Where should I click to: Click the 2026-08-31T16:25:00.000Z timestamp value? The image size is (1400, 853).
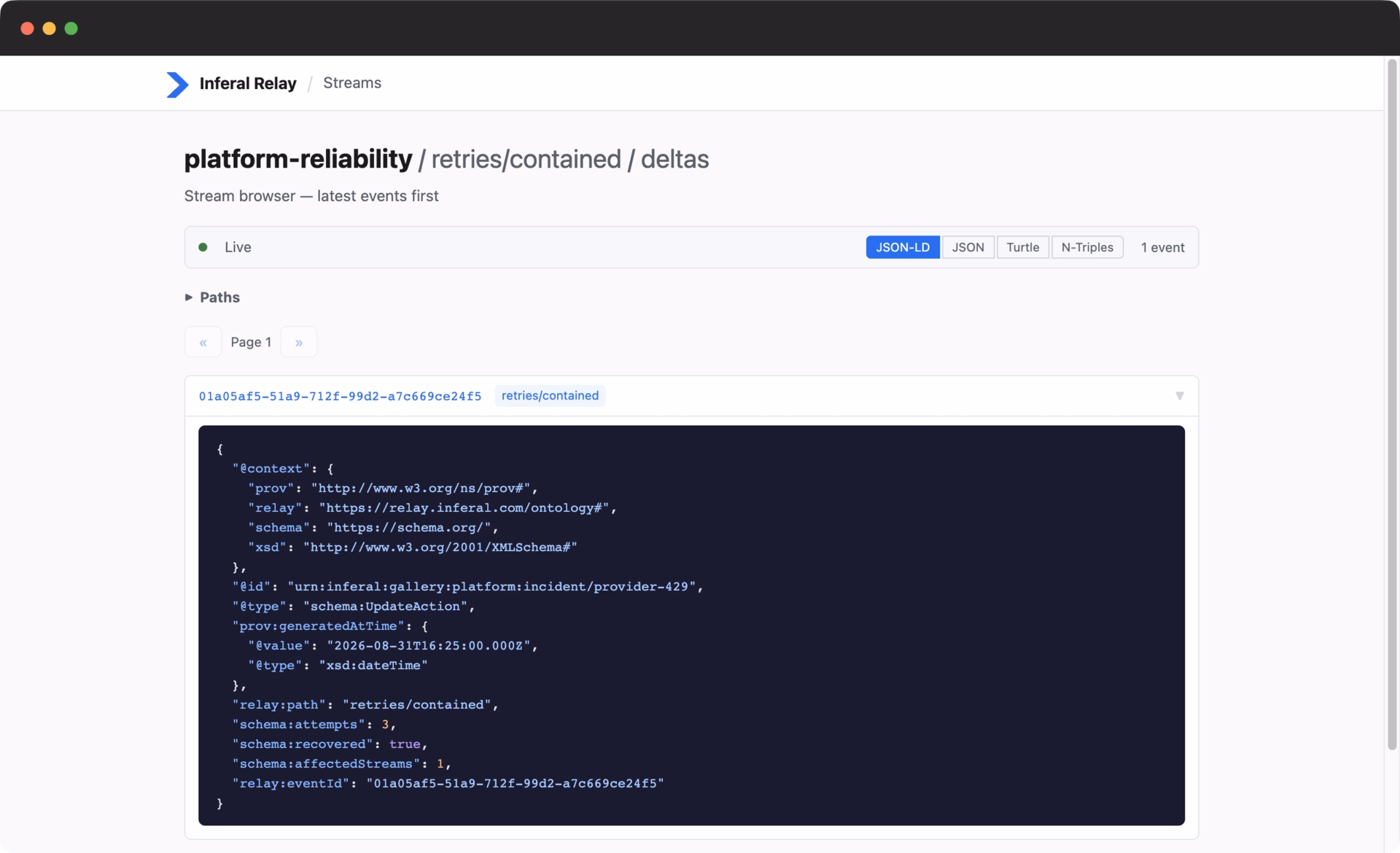[428, 646]
